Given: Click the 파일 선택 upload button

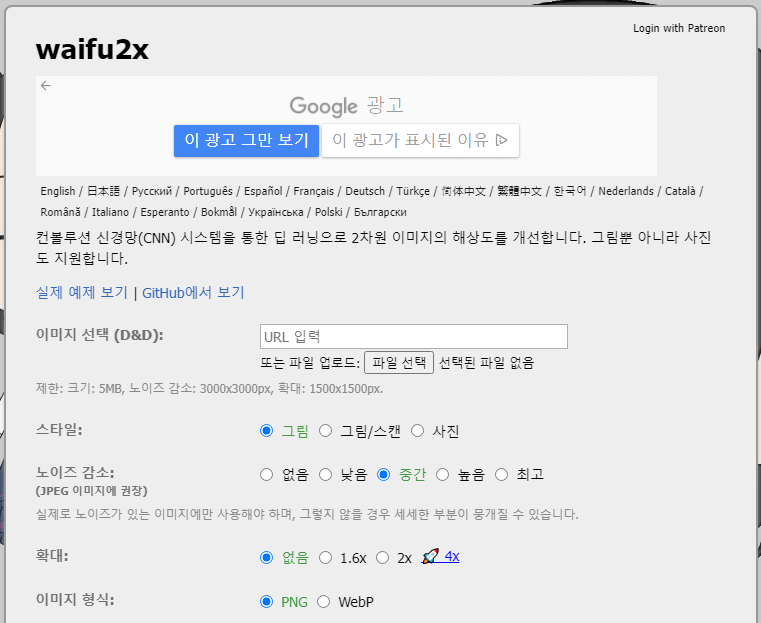Looking at the screenshot, I should click(x=399, y=362).
